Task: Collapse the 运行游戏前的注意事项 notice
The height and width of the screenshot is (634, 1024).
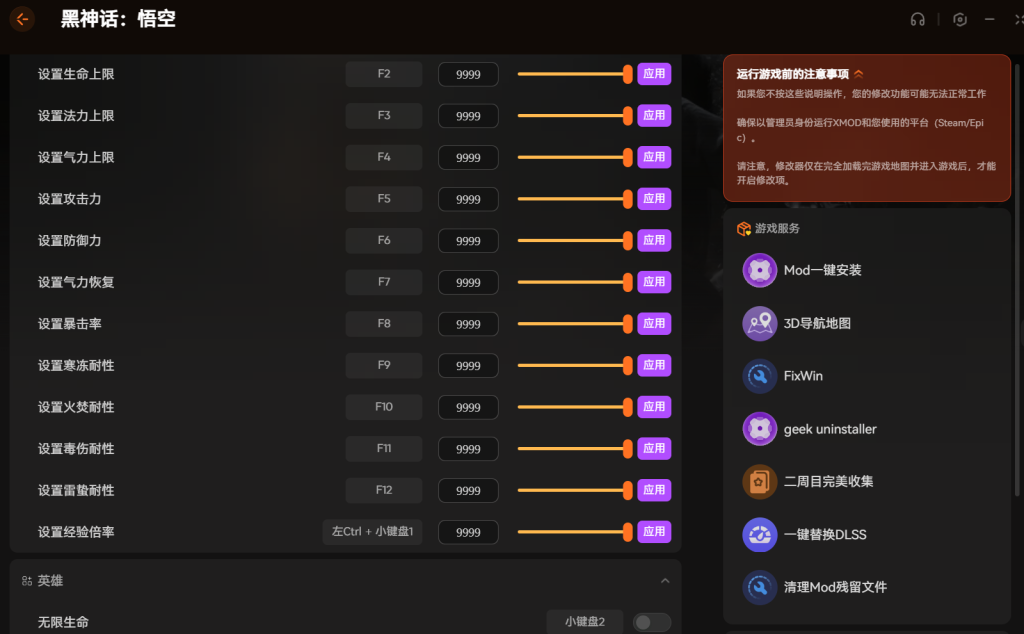Action: coord(858,74)
